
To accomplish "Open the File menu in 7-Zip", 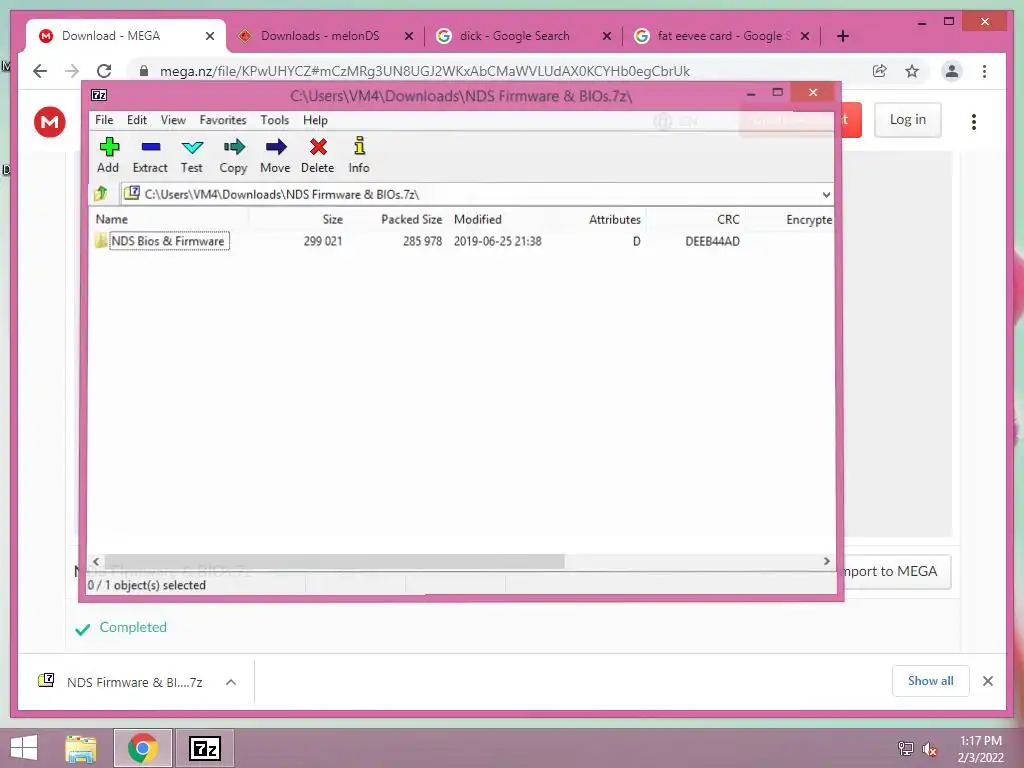I will pyautogui.click(x=104, y=120).
